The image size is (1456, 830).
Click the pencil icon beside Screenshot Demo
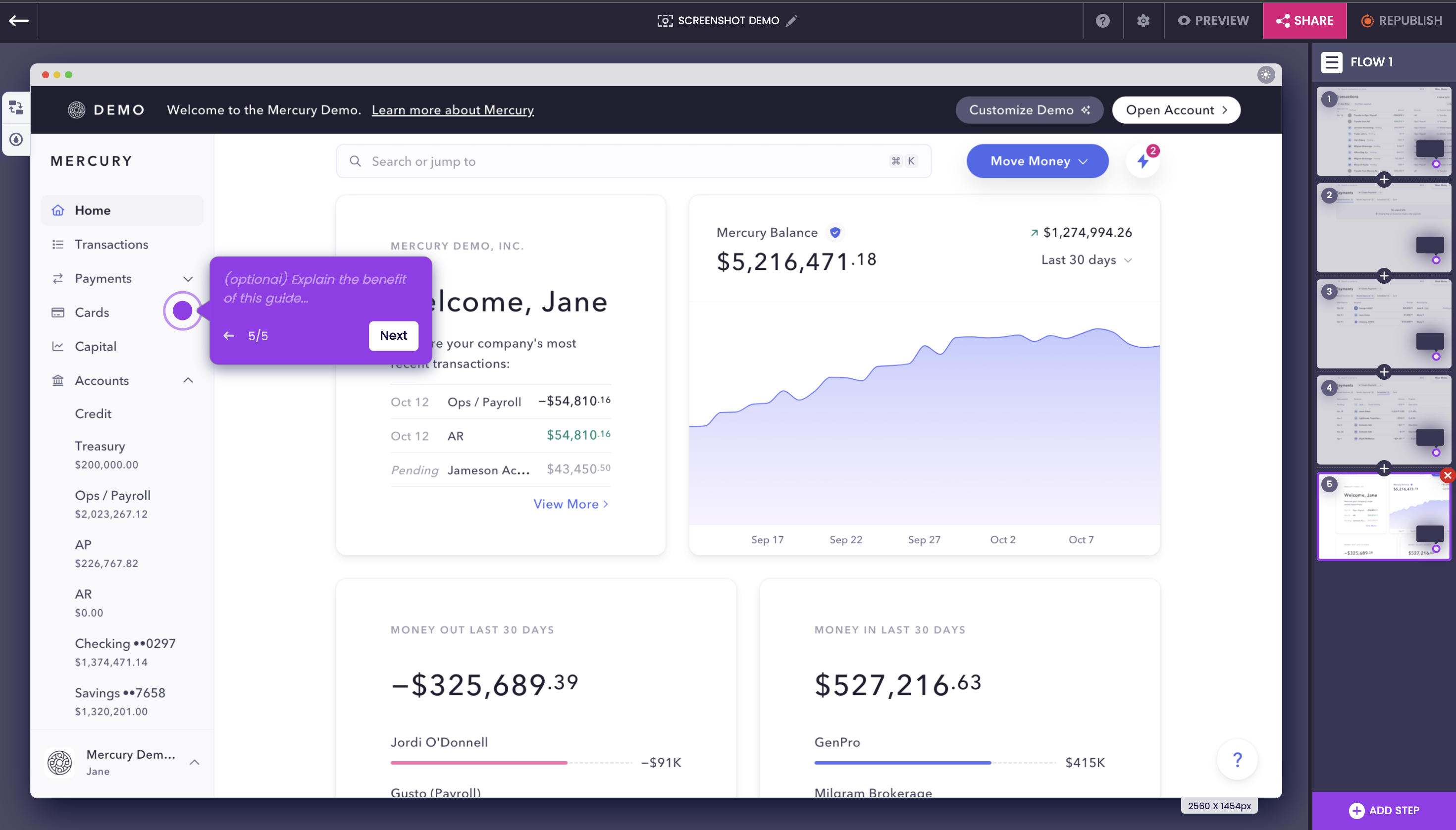click(x=791, y=20)
